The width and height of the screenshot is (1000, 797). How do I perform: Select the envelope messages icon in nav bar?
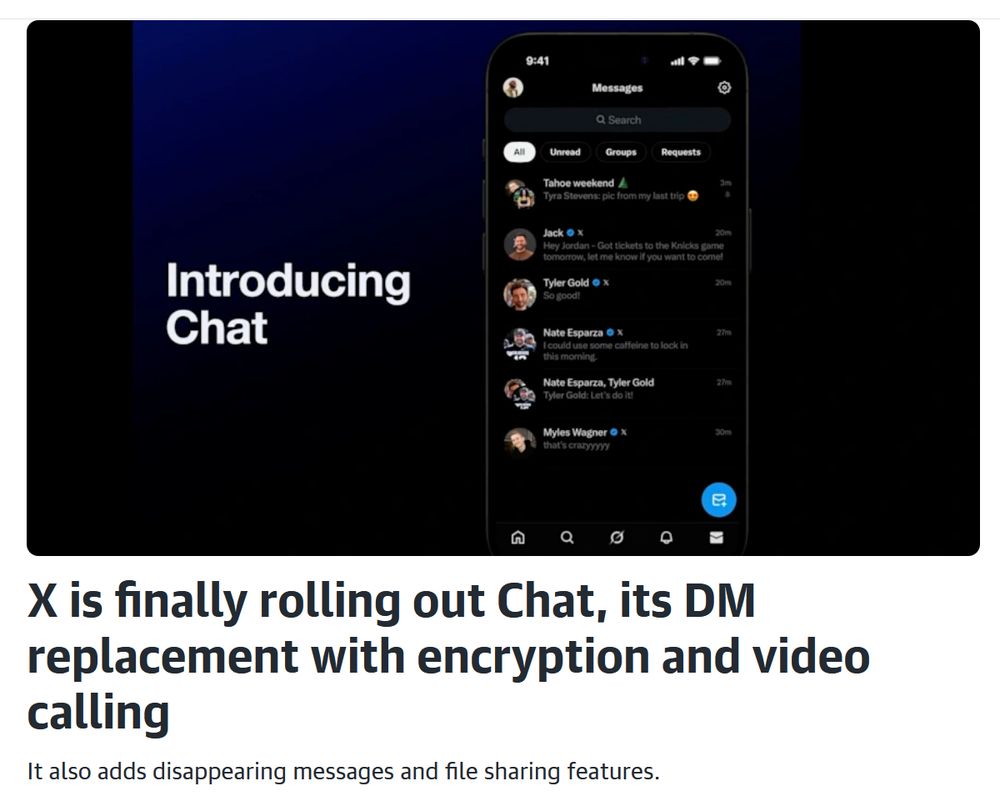[x=716, y=537]
